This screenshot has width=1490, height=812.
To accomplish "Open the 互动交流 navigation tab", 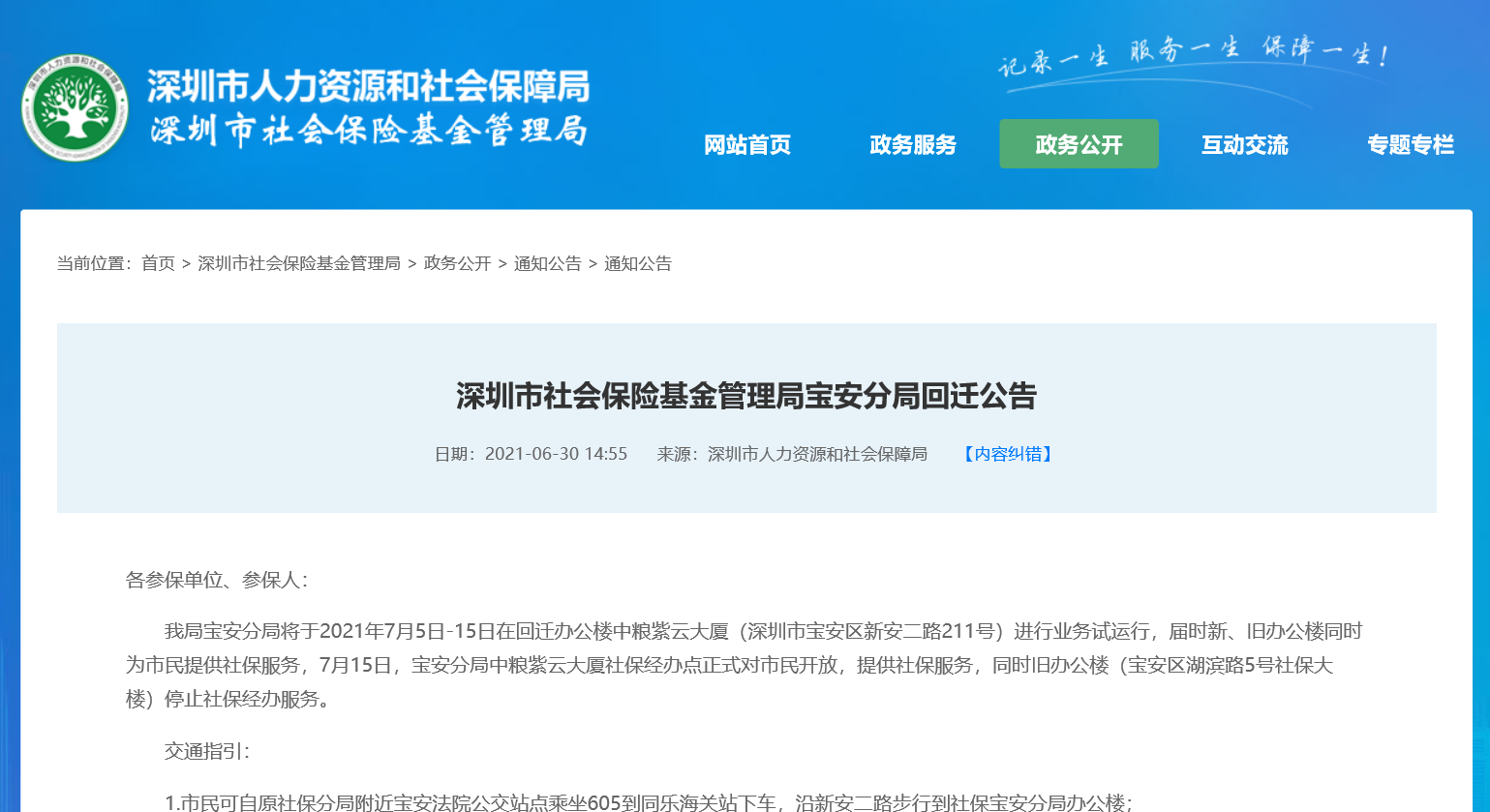I will point(1245,145).
